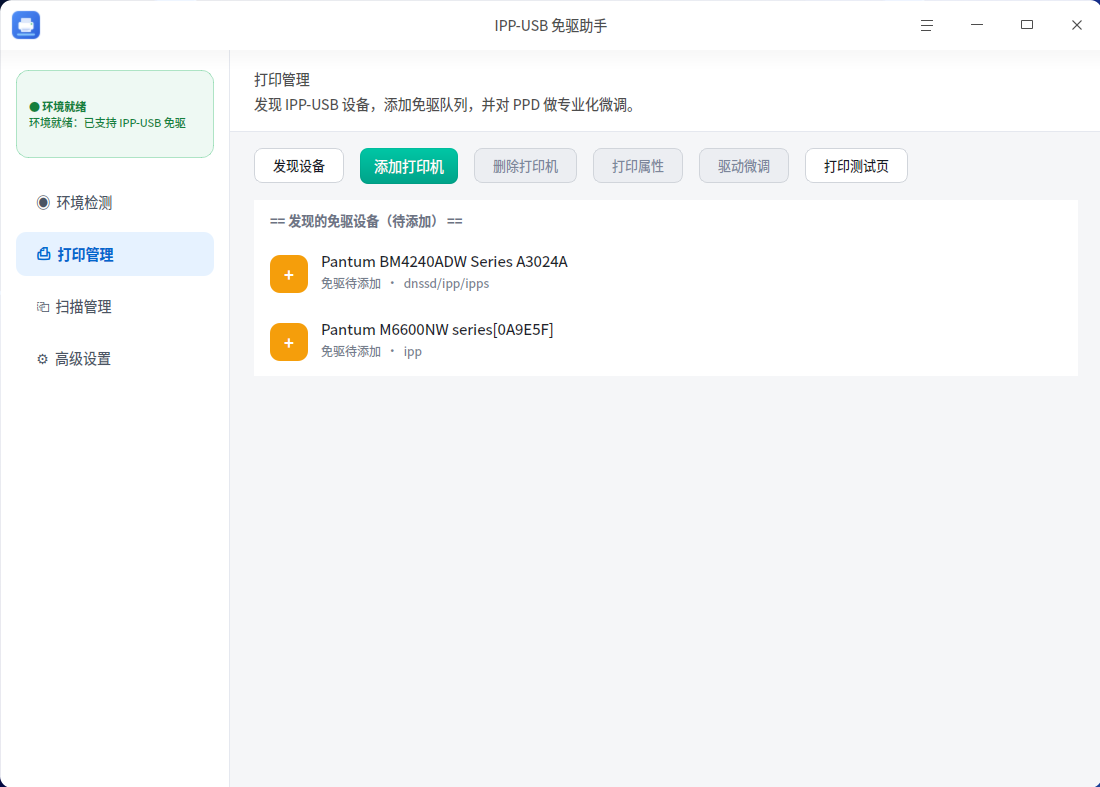The height and width of the screenshot is (787, 1100).
Task: Click the 打印测试页 button
Action: pyautogui.click(x=857, y=166)
